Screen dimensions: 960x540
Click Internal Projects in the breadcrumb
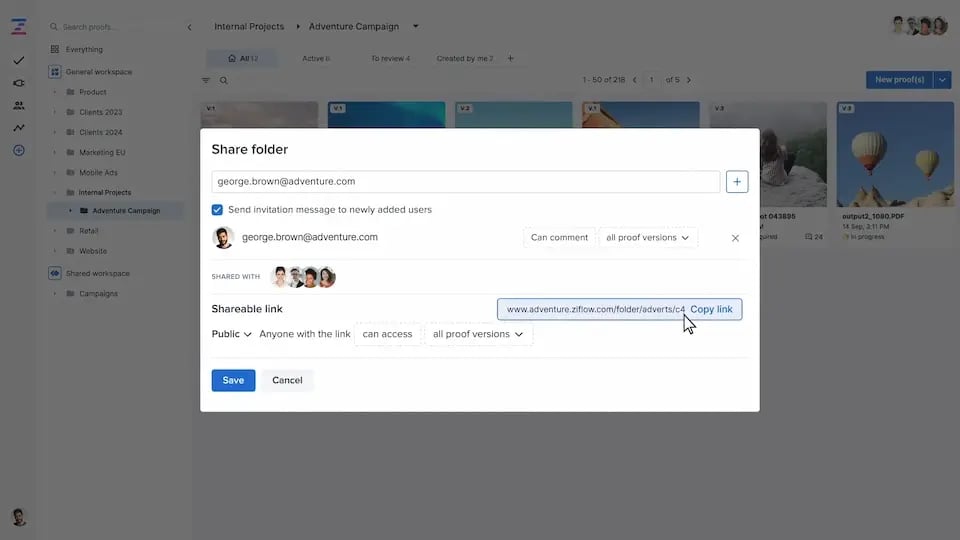coord(249,26)
